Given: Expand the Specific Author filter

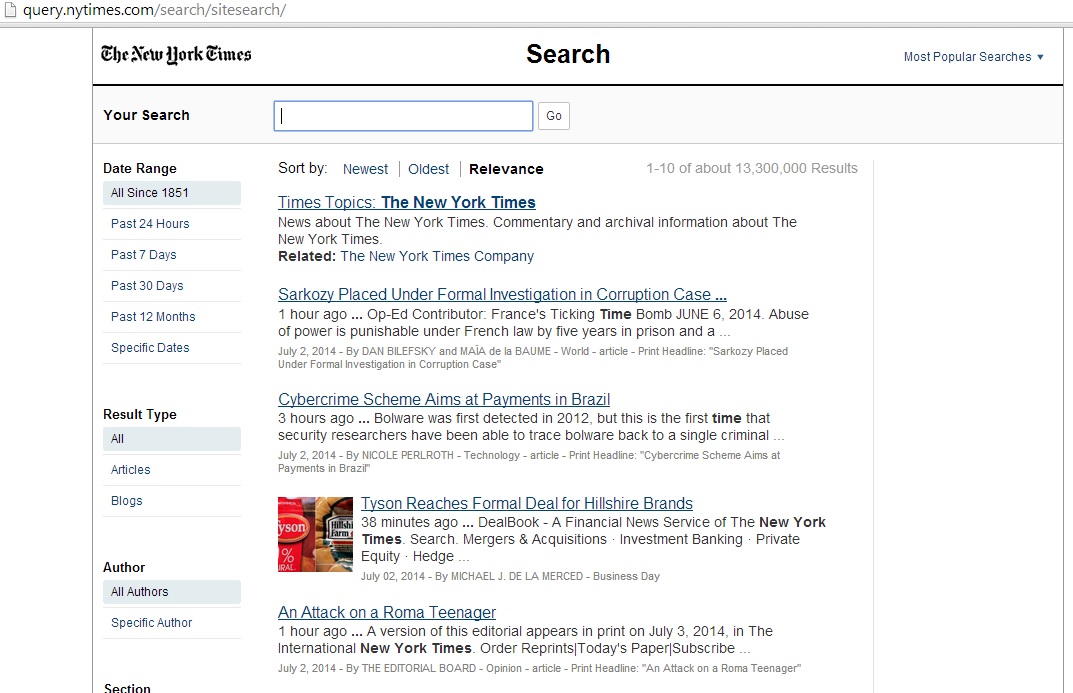Looking at the screenshot, I should 152,623.
